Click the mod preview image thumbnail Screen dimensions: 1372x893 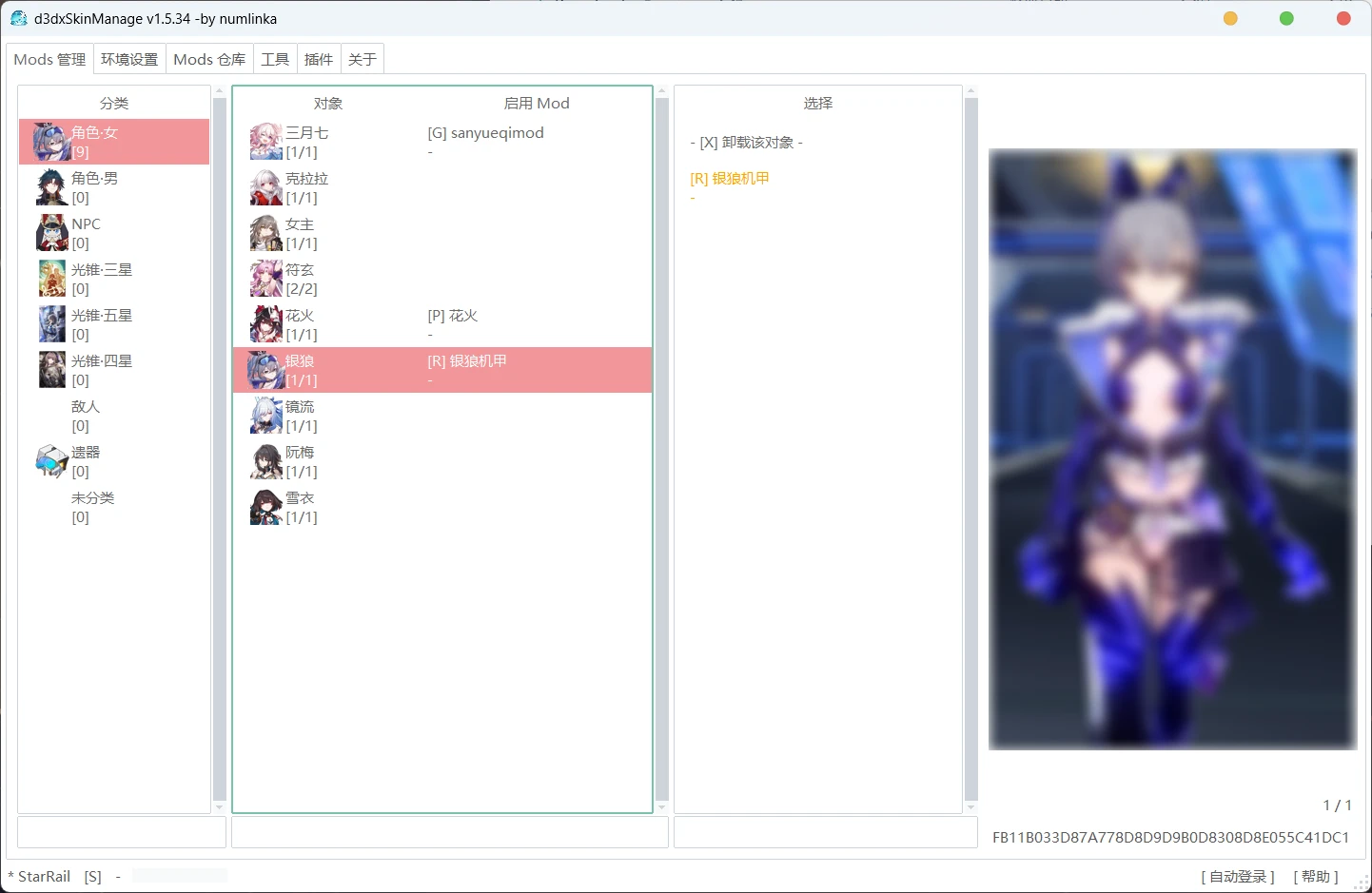coord(1172,449)
